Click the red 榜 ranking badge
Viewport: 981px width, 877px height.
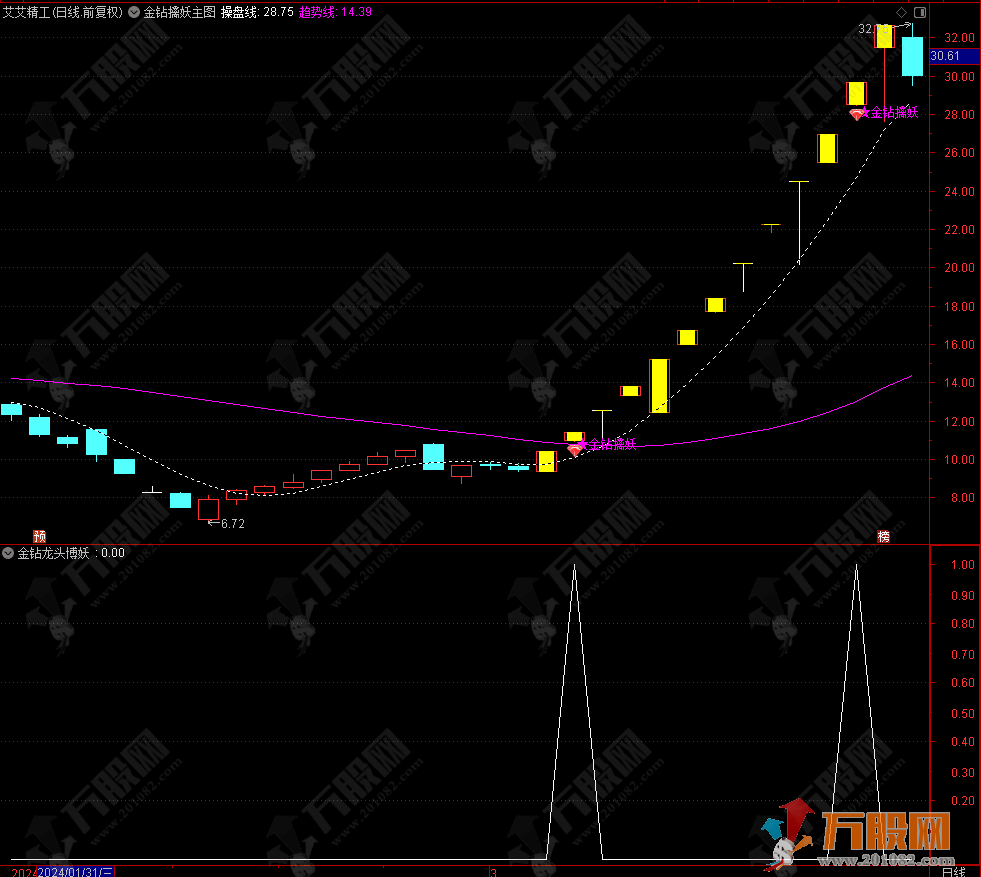(x=883, y=536)
